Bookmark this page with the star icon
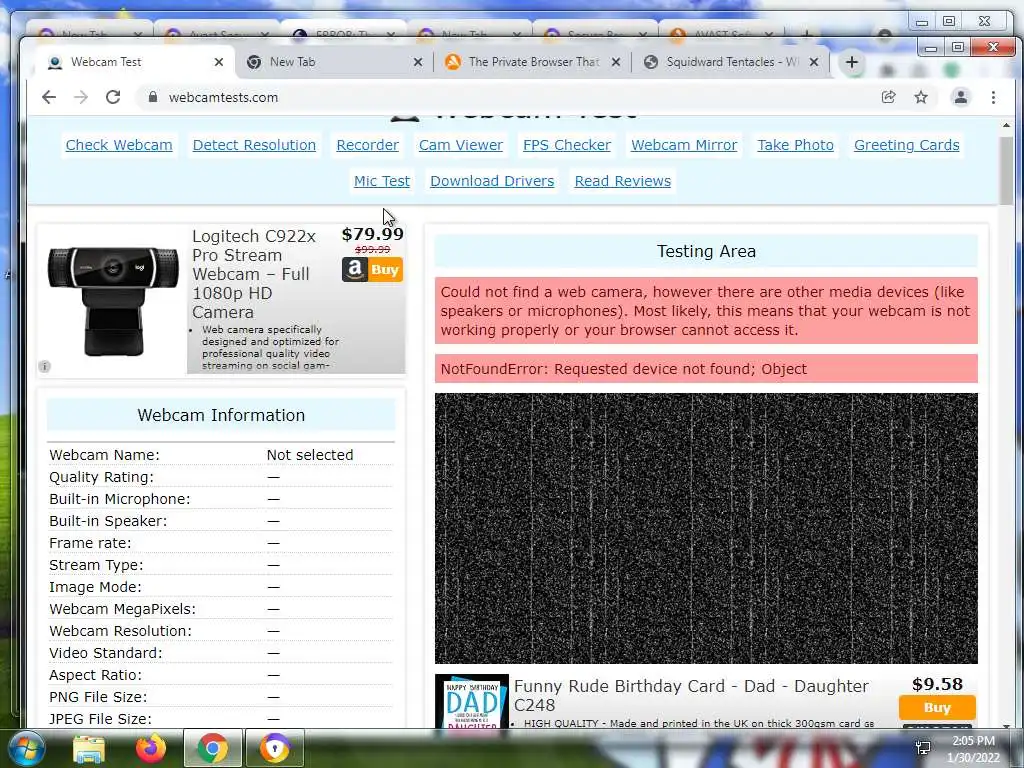 (x=921, y=97)
